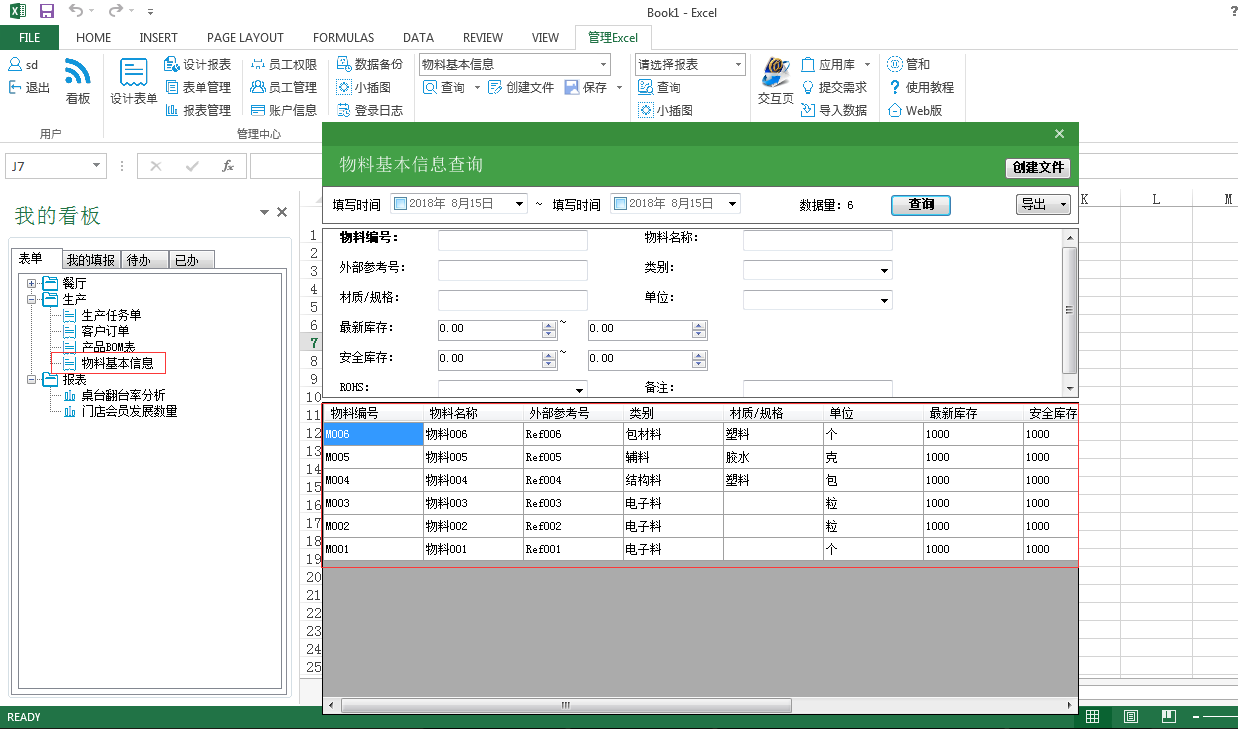Open 使用教程 tutorial
This screenshot has width=1238, height=729.
(x=921, y=87)
